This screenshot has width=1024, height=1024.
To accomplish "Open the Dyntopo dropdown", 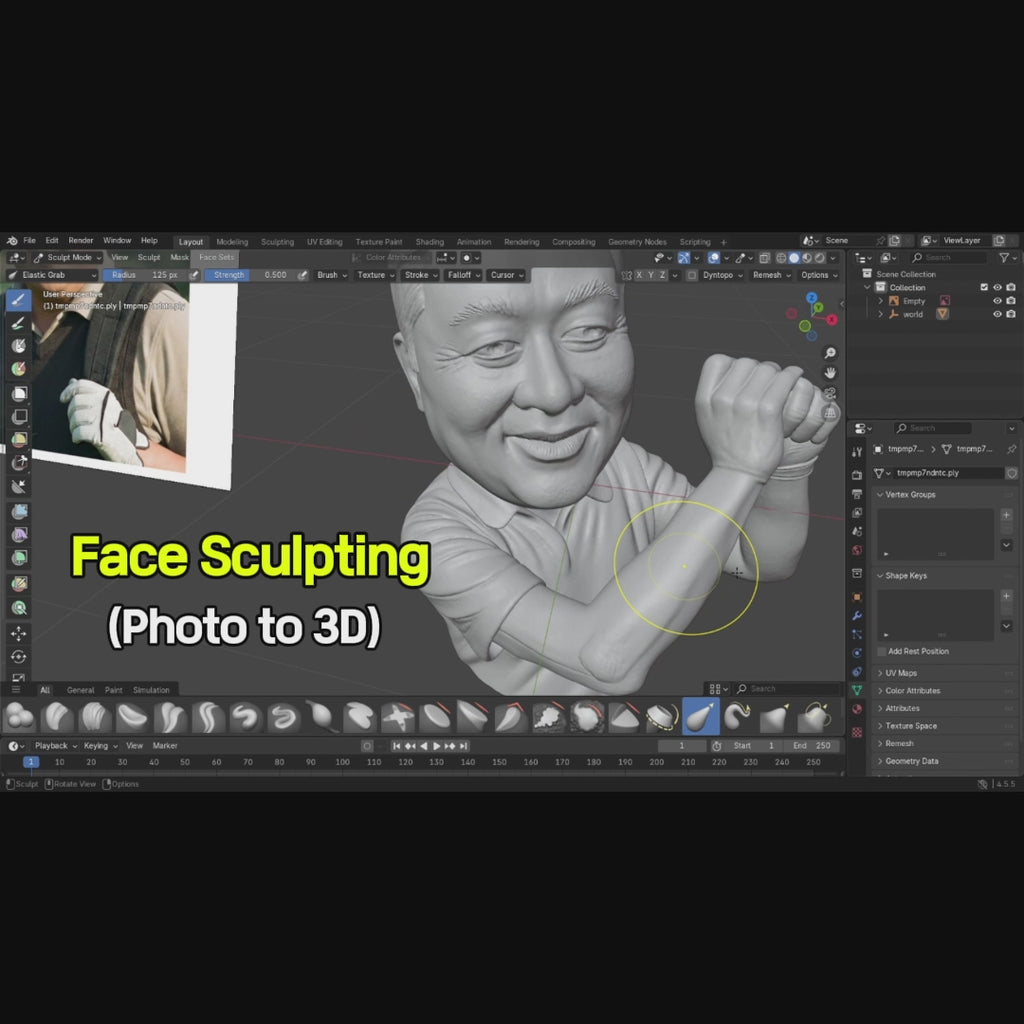I will coord(720,275).
